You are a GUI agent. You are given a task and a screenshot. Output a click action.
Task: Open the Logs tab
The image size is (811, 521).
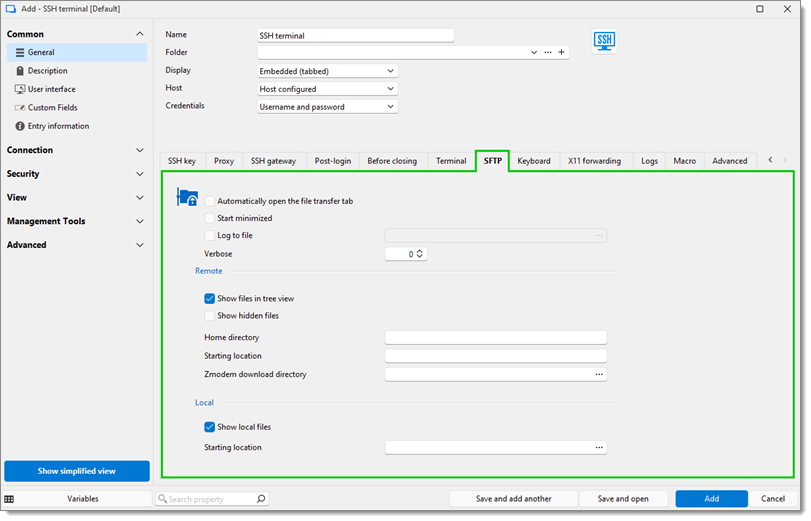coord(649,161)
